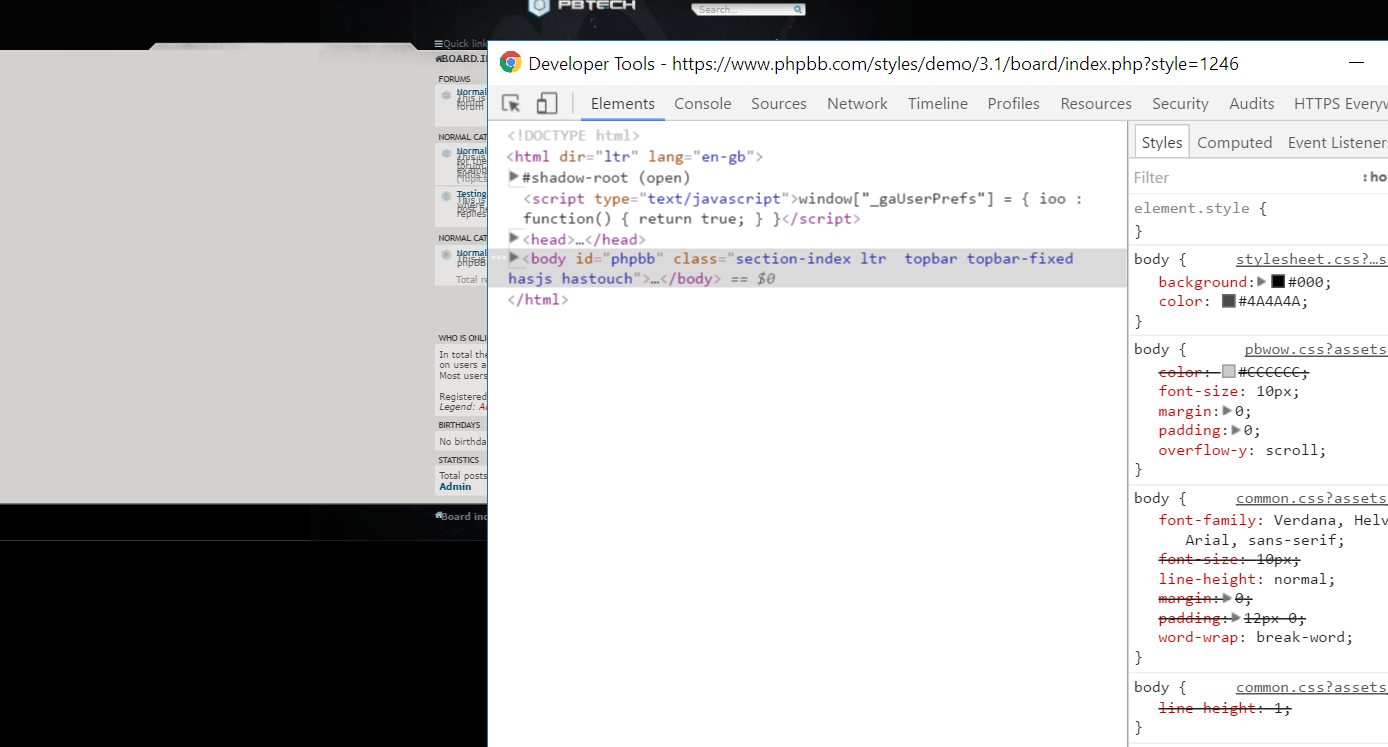Click the Board index home icon in footer
This screenshot has height=747, width=1388.
[x=438, y=516]
